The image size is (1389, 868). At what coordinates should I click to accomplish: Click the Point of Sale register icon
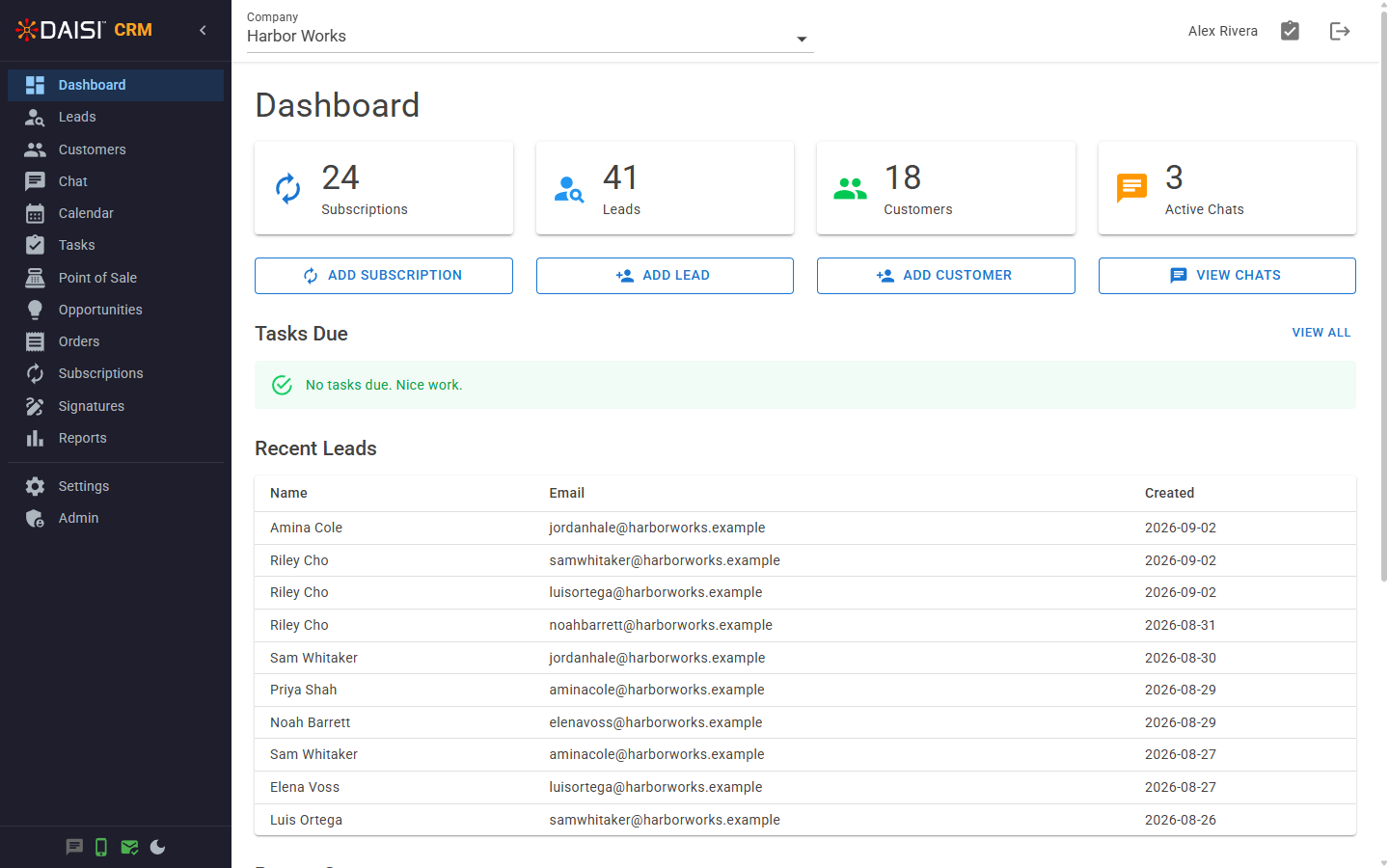point(35,278)
